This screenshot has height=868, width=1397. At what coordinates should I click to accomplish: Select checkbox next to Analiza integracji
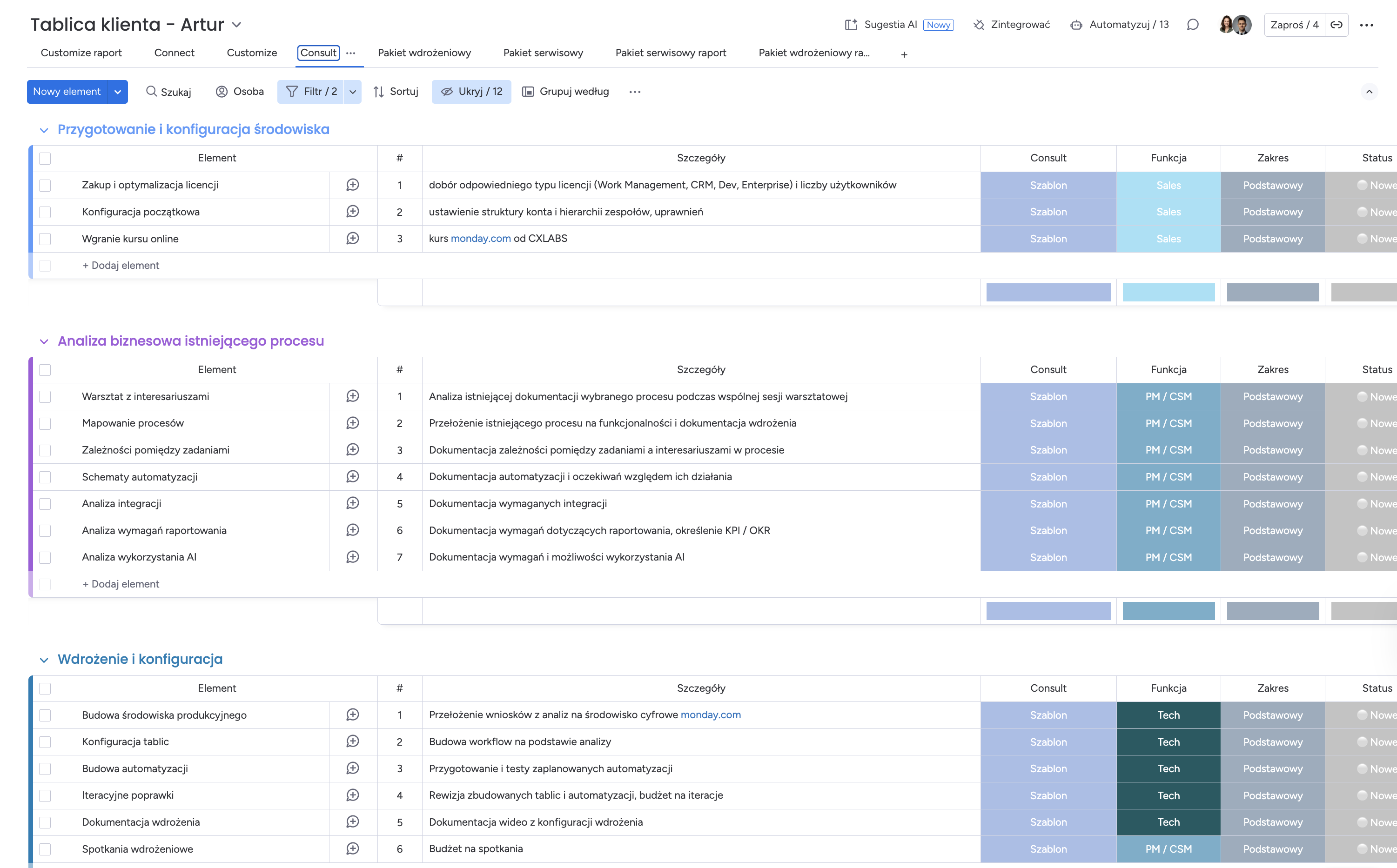tap(45, 504)
